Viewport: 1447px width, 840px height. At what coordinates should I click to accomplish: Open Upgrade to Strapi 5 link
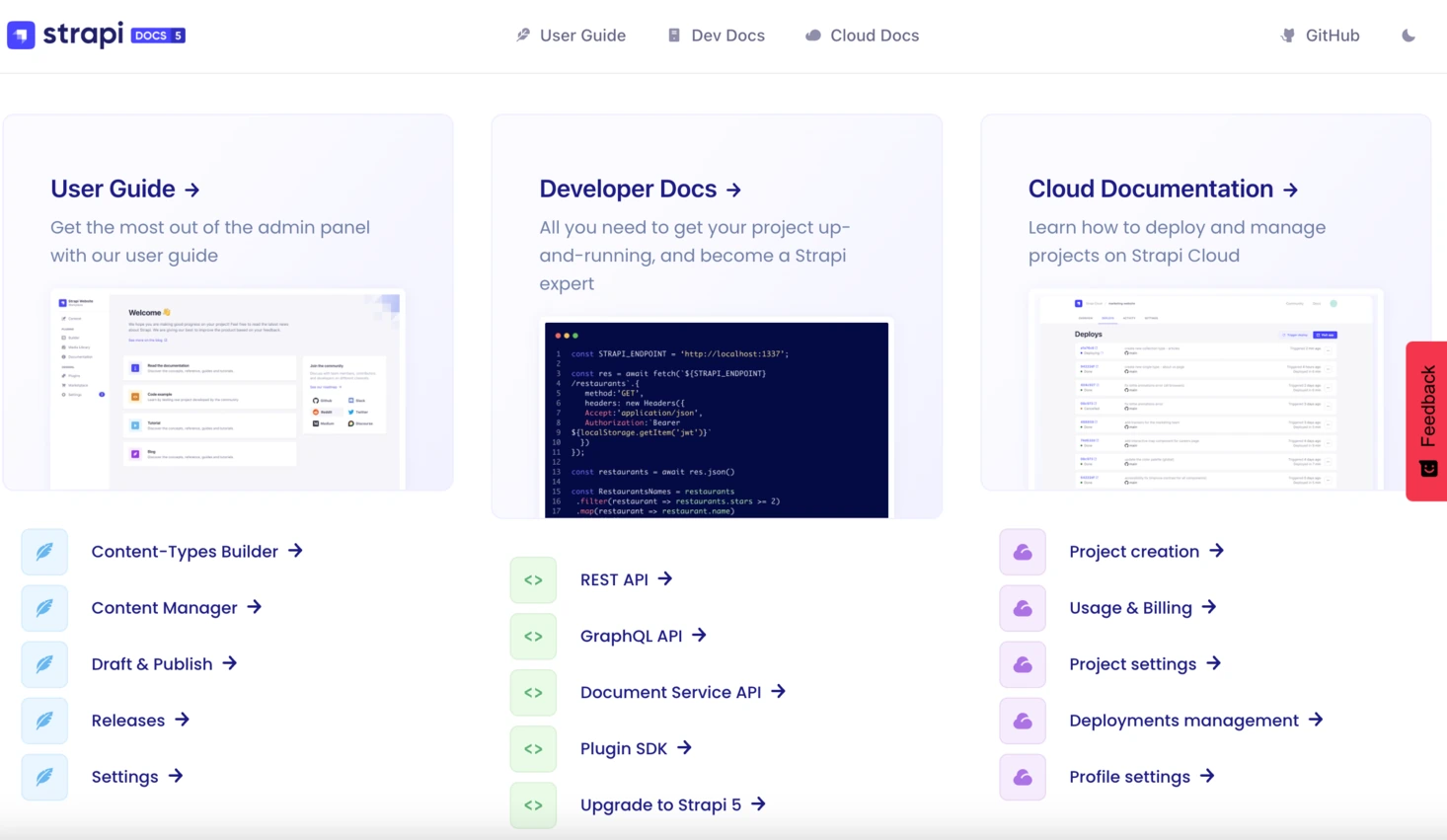[x=673, y=805]
